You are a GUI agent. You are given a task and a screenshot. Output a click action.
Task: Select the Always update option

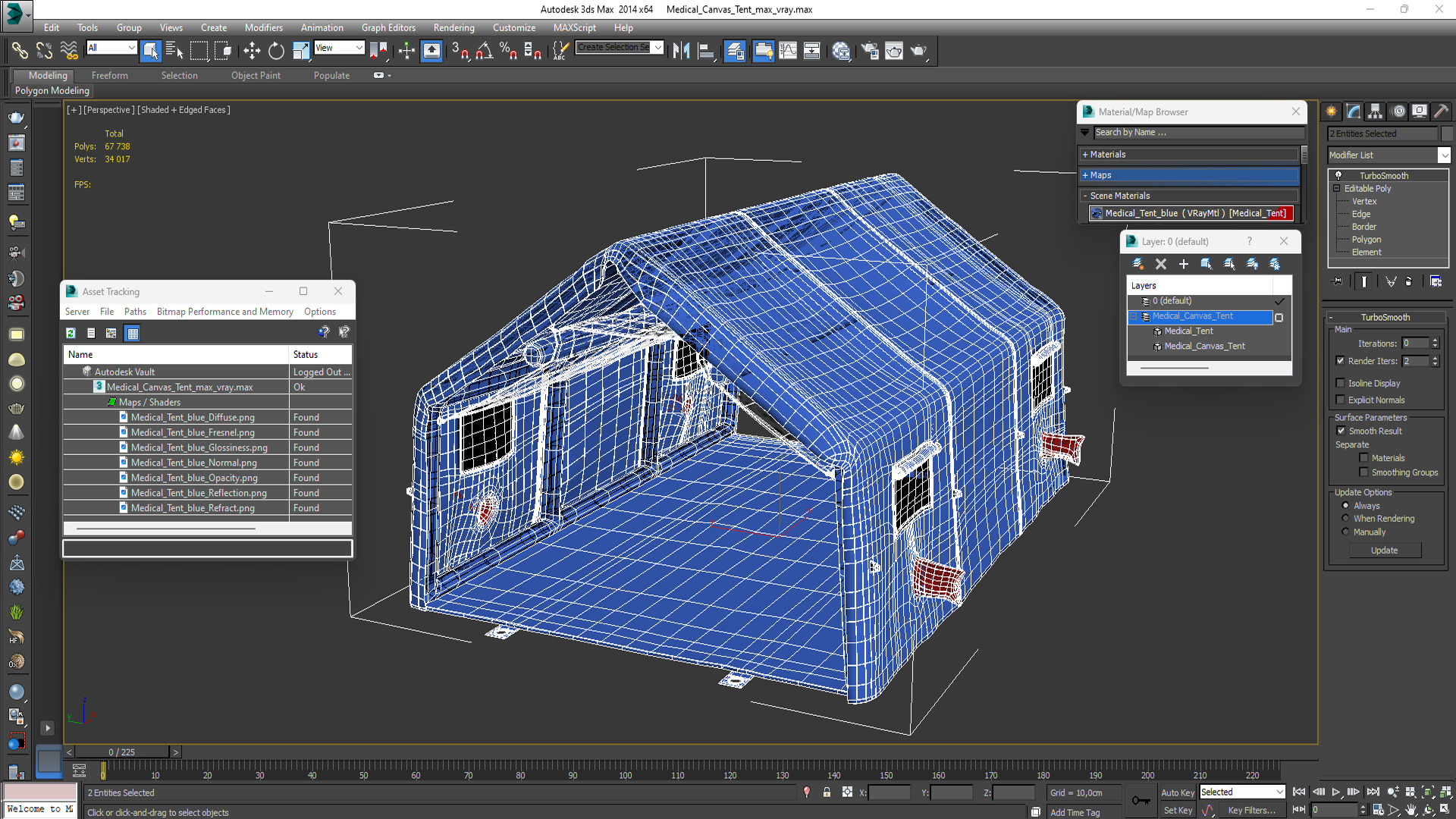[1346, 506]
